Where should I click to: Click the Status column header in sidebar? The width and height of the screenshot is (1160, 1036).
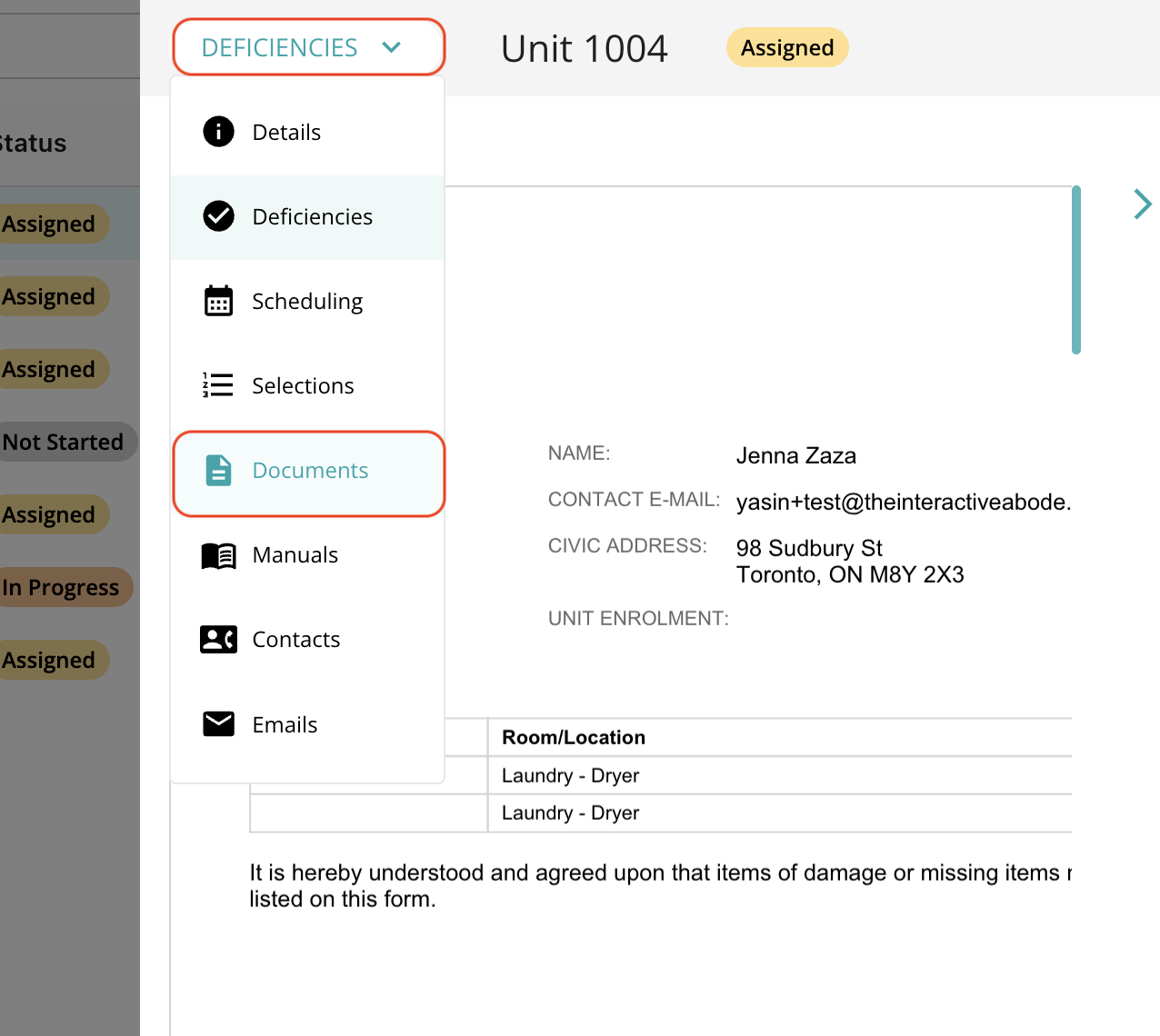[x=33, y=144]
